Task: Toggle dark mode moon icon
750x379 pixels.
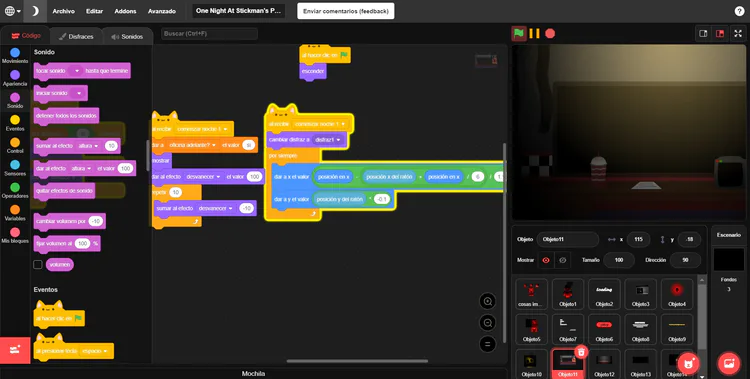Action: pyautogui.click(x=35, y=11)
